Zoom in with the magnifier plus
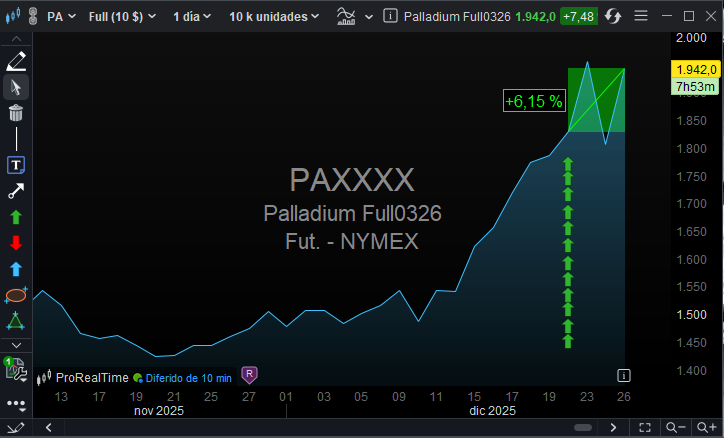This screenshot has width=724, height=438. click(x=706, y=428)
